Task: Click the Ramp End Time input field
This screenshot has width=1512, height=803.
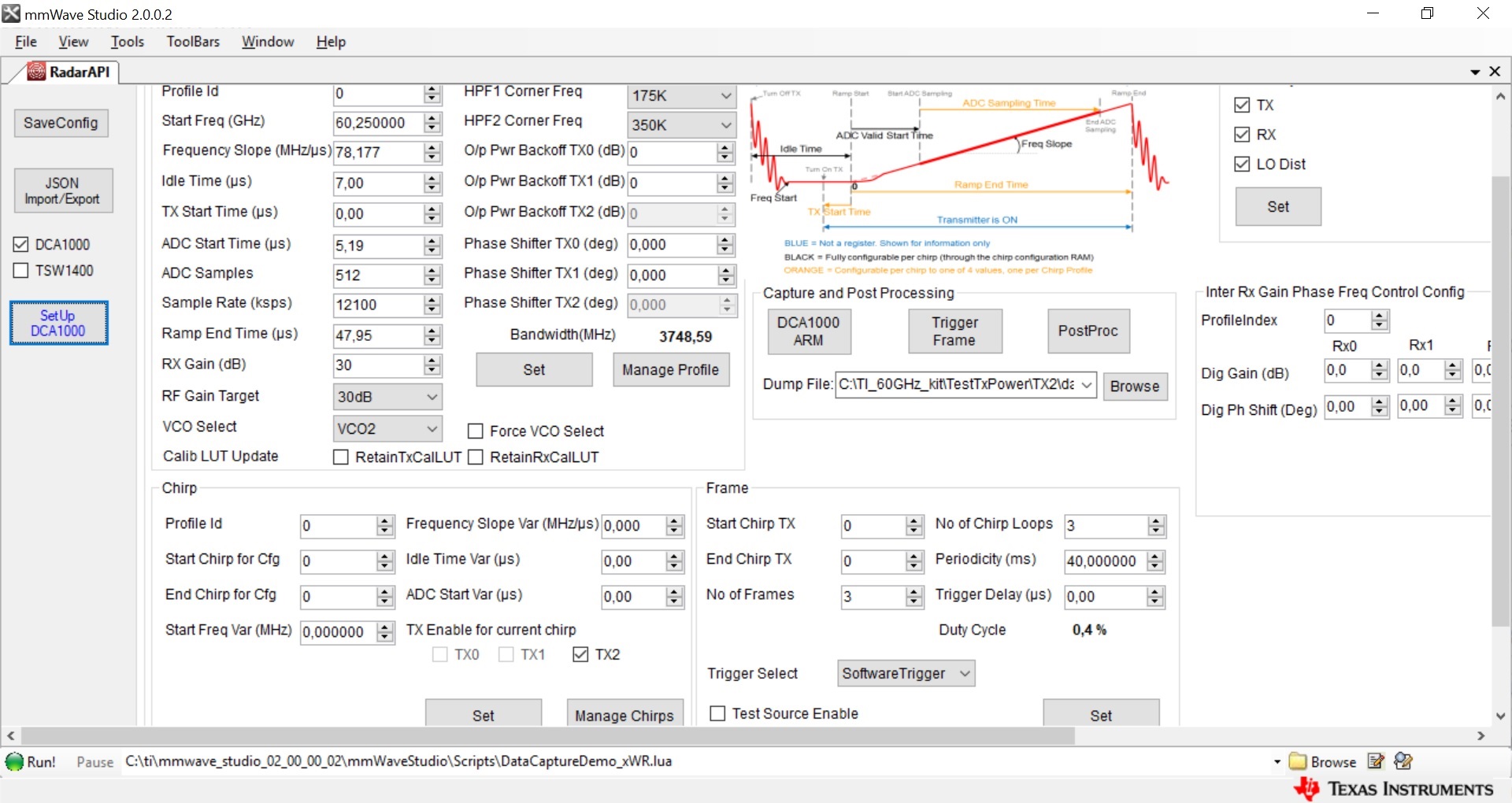Action: point(378,336)
